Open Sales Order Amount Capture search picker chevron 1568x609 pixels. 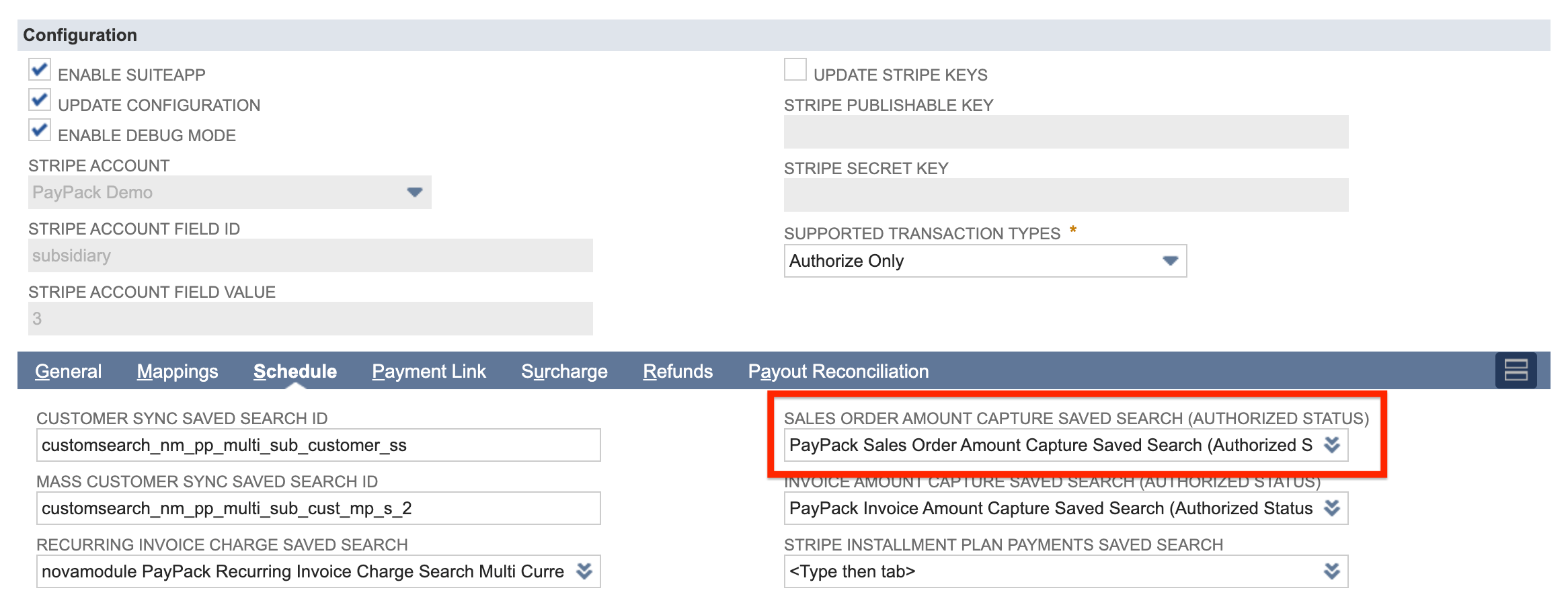pos(1332,445)
